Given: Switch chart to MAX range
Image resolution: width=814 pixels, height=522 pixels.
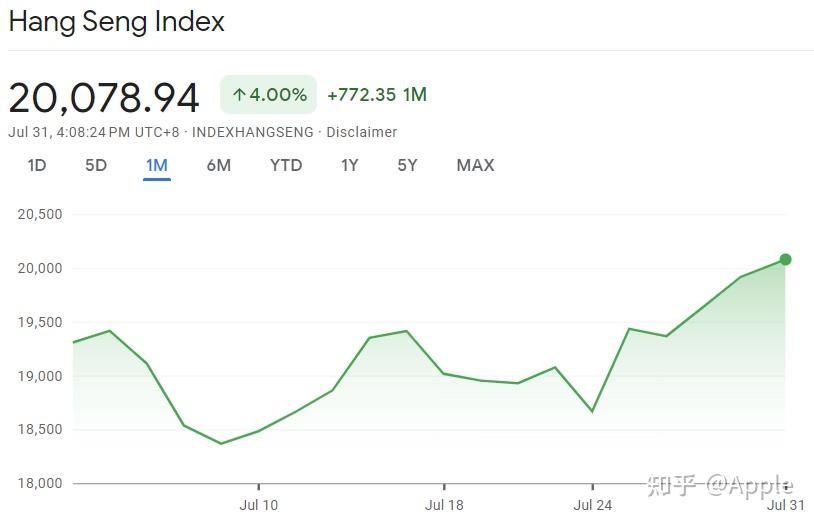Looking at the screenshot, I should click(475, 165).
